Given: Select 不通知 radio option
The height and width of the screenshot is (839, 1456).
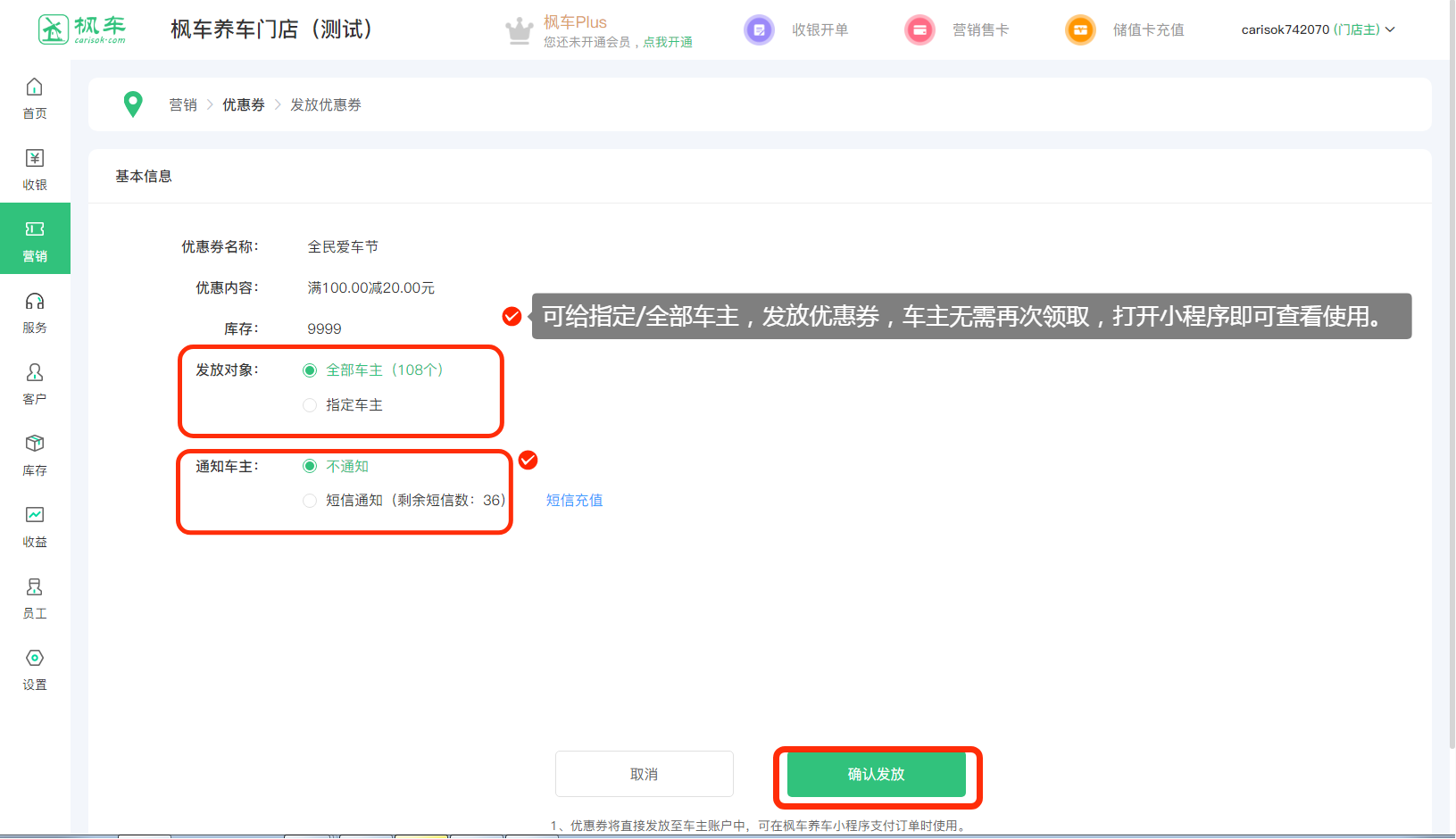Looking at the screenshot, I should pyautogui.click(x=310, y=467).
